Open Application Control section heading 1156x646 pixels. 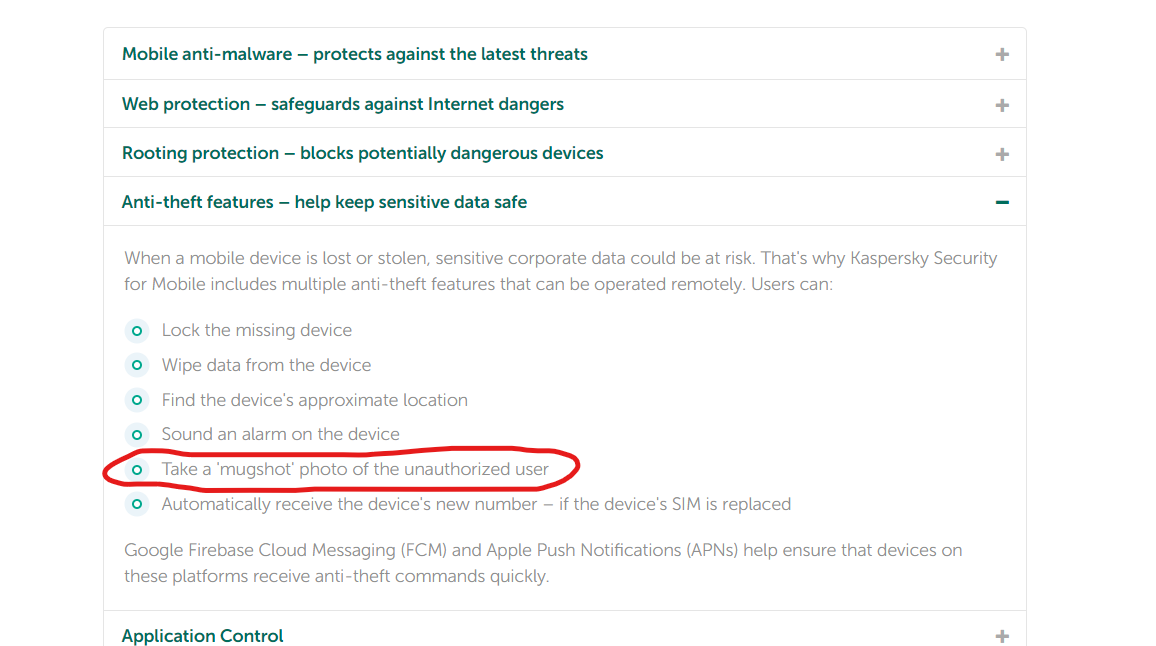tap(202, 636)
